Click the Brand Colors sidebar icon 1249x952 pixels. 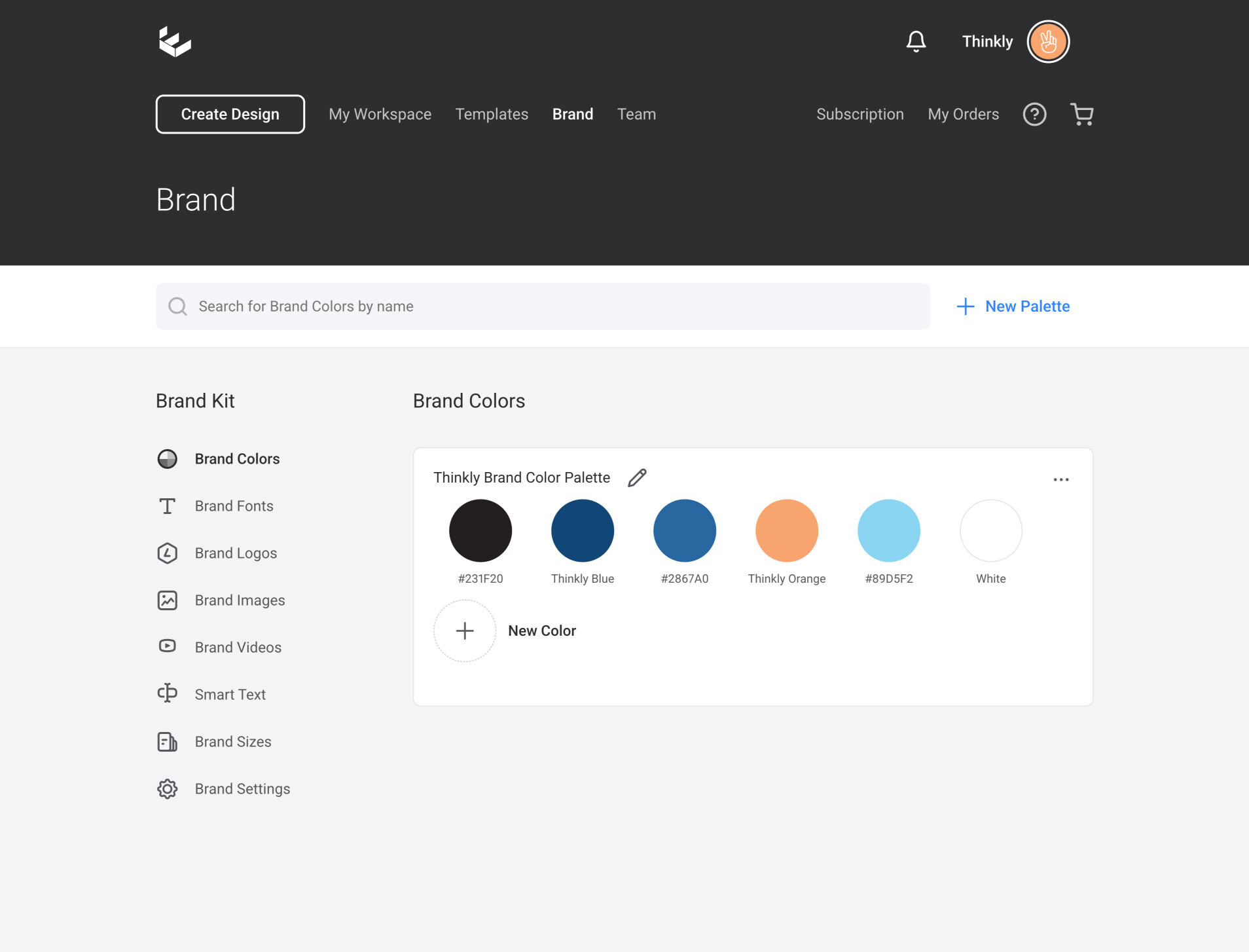pos(168,459)
